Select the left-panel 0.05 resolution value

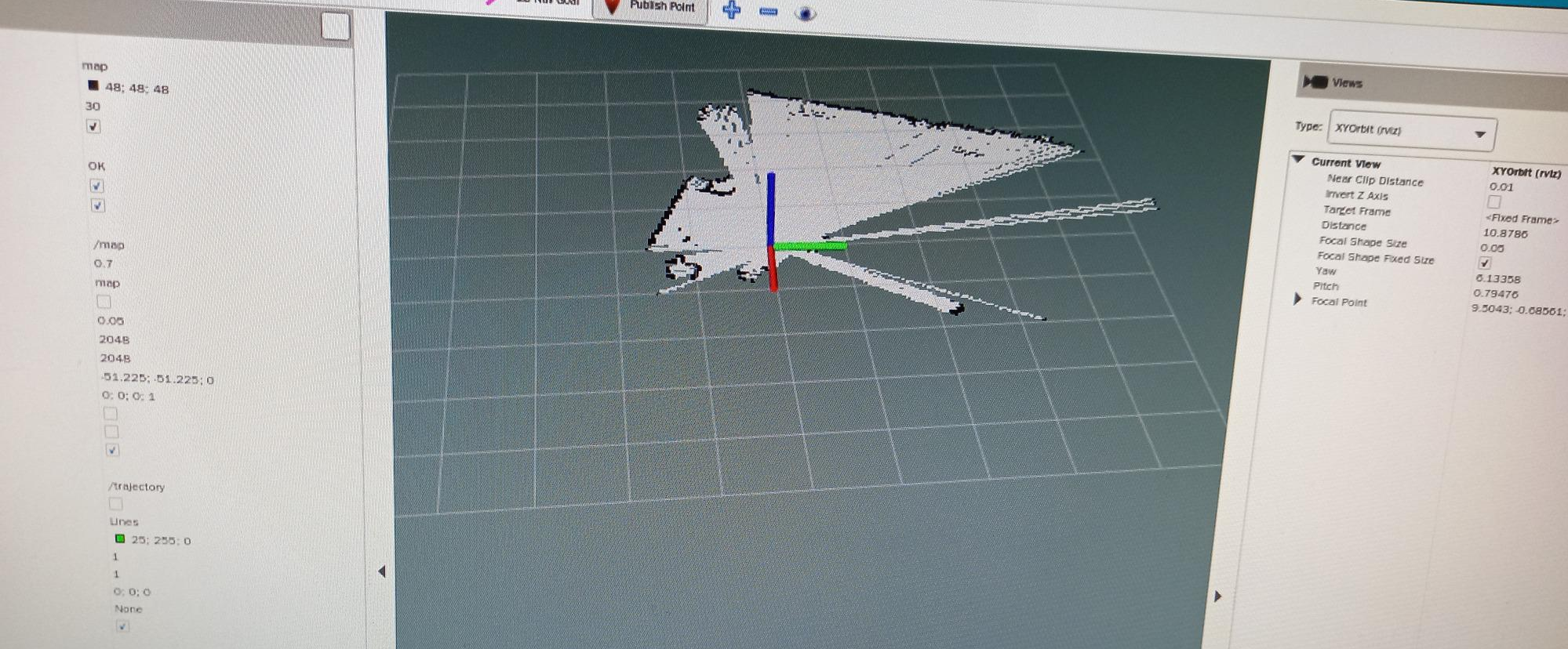click(x=111, y=321)
